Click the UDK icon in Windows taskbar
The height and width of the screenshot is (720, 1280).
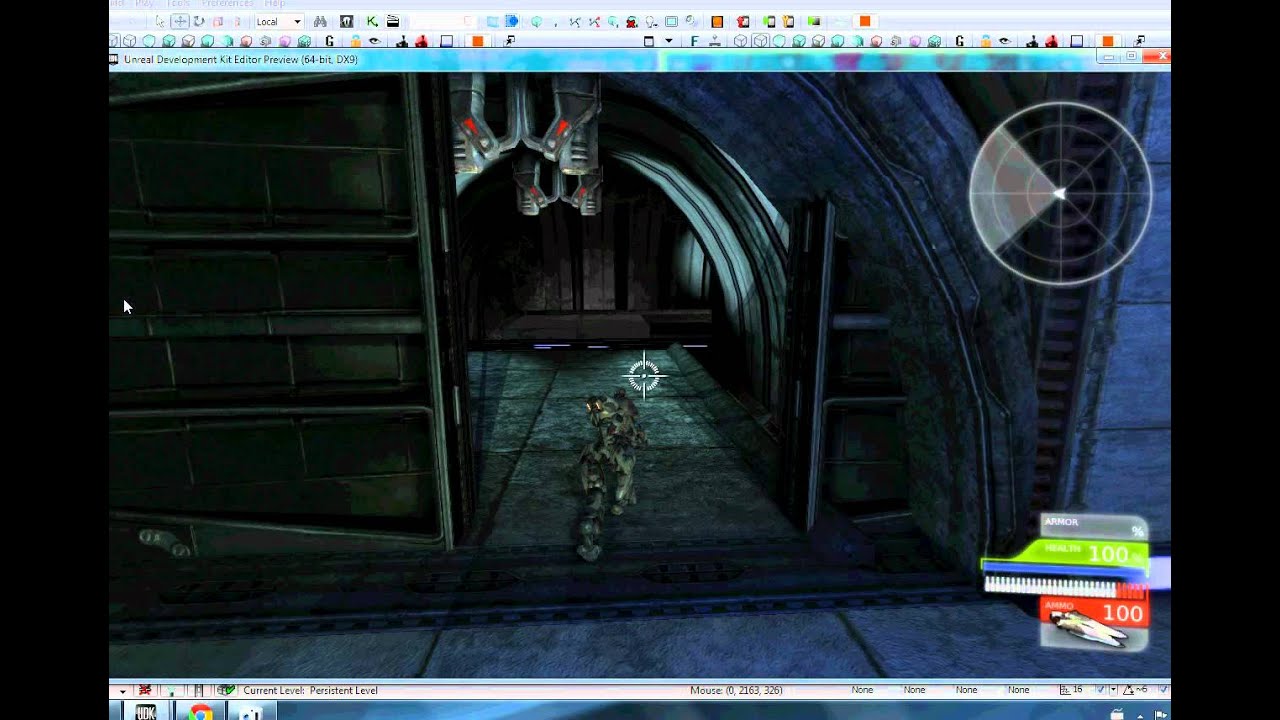(x=146, y=712)
